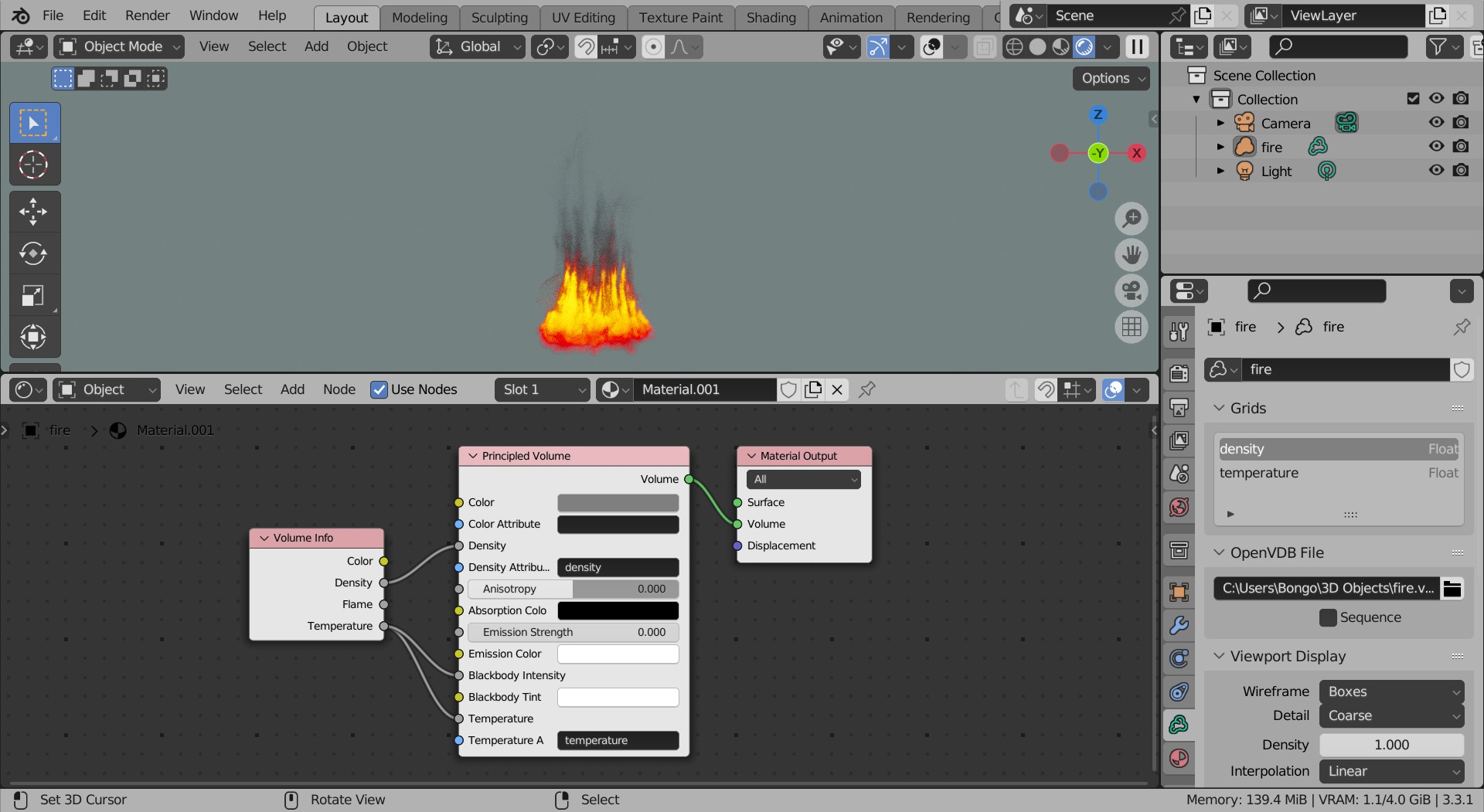Open the Object properties tab

click(x=1179, y=592)
